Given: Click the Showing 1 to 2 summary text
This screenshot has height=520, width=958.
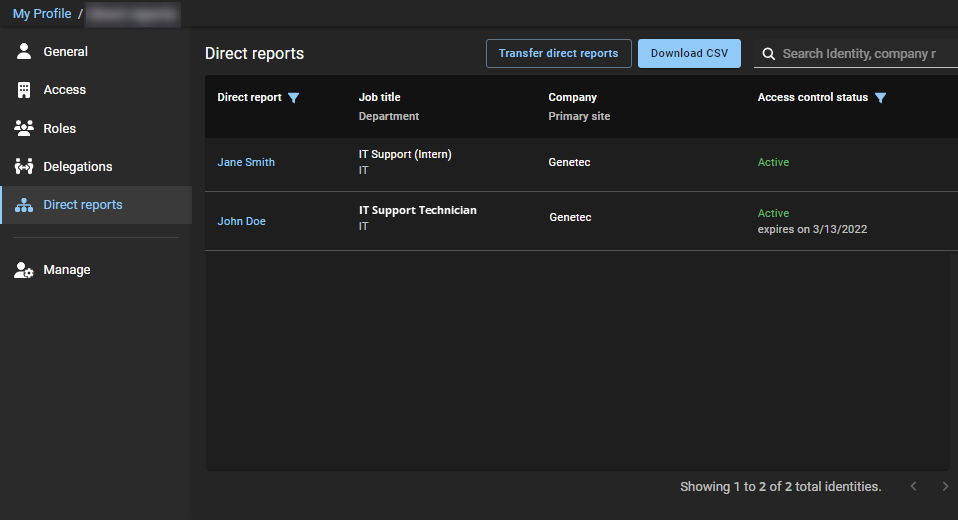Looking at the screenshot, I should click(x=781, y=486).
